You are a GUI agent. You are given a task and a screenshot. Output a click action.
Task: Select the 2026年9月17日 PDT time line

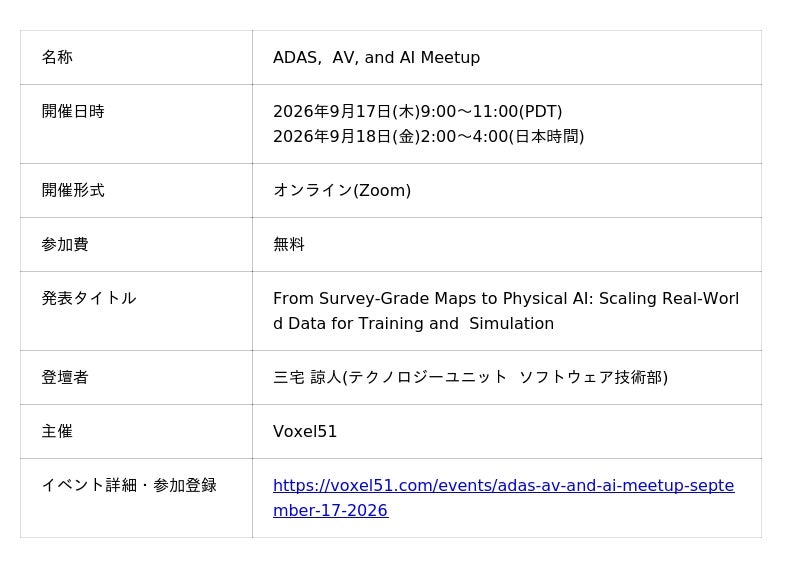(x=417, y=111)
